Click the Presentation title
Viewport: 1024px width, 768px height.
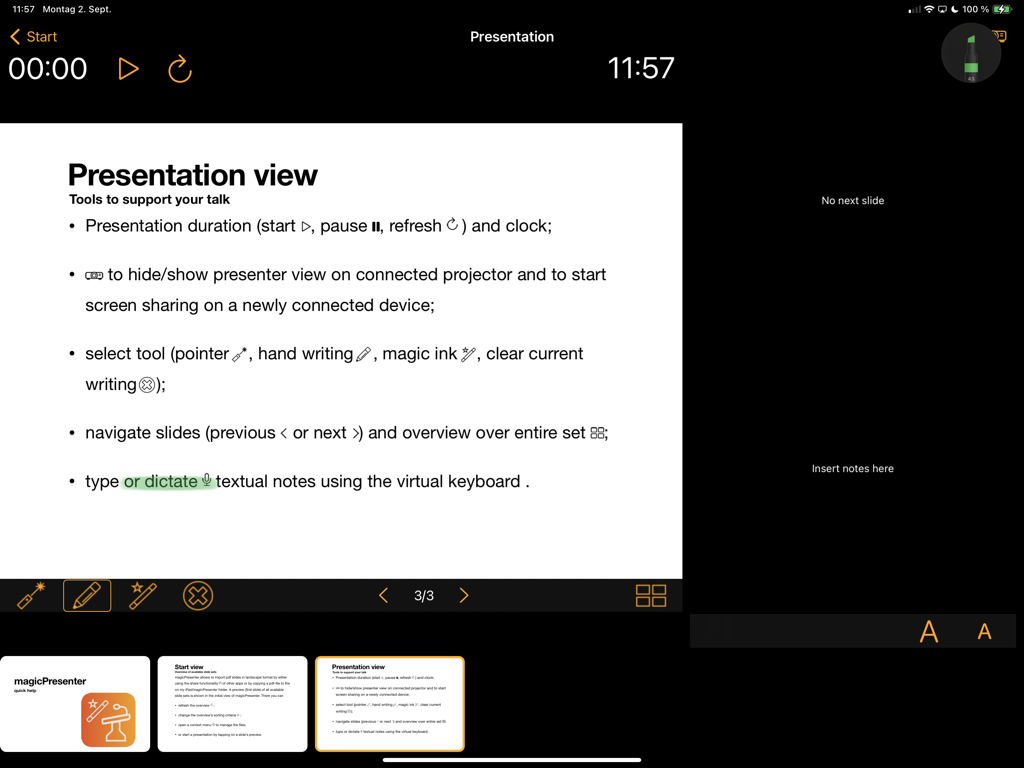(x=511, y=36)
